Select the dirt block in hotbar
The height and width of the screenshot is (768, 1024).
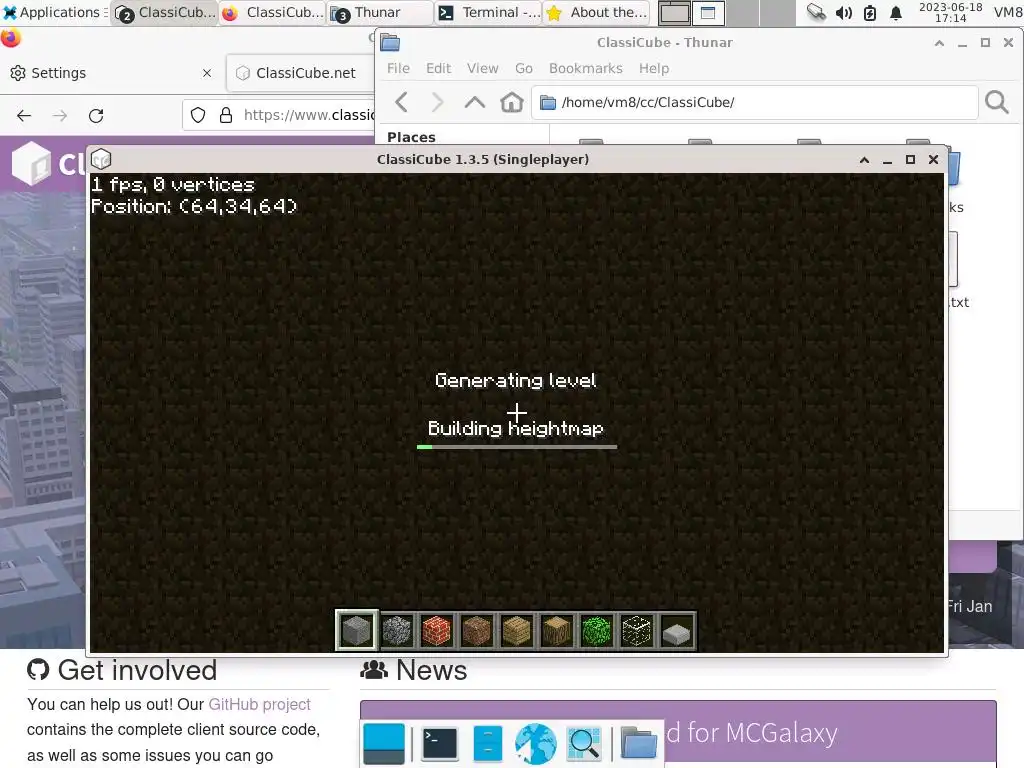pos(477,631)
